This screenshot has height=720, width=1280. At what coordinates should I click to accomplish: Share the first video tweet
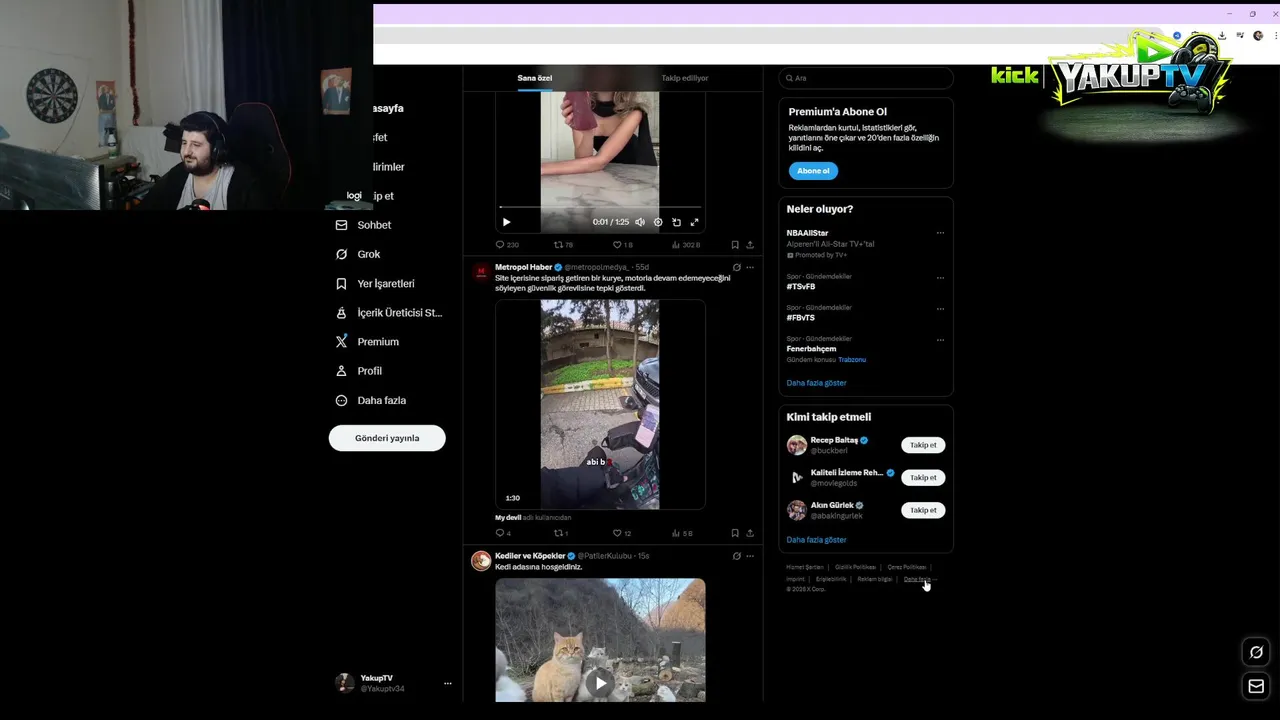pos(750,244)
